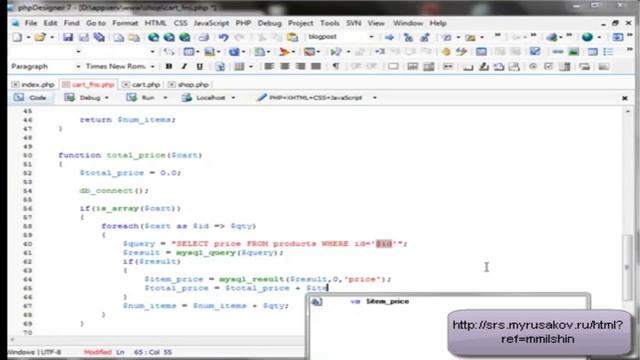Align text left
Viewport: 640px width, 360px height.
(x=269, y=66)
